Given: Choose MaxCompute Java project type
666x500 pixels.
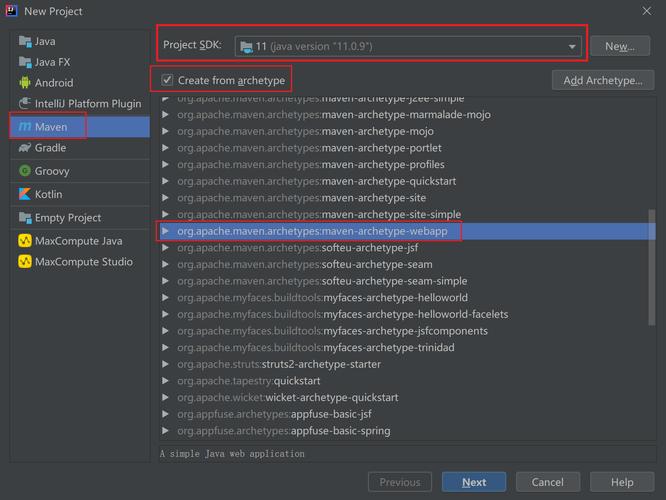Looking at the screenshot, I should (x=78, y=241).
